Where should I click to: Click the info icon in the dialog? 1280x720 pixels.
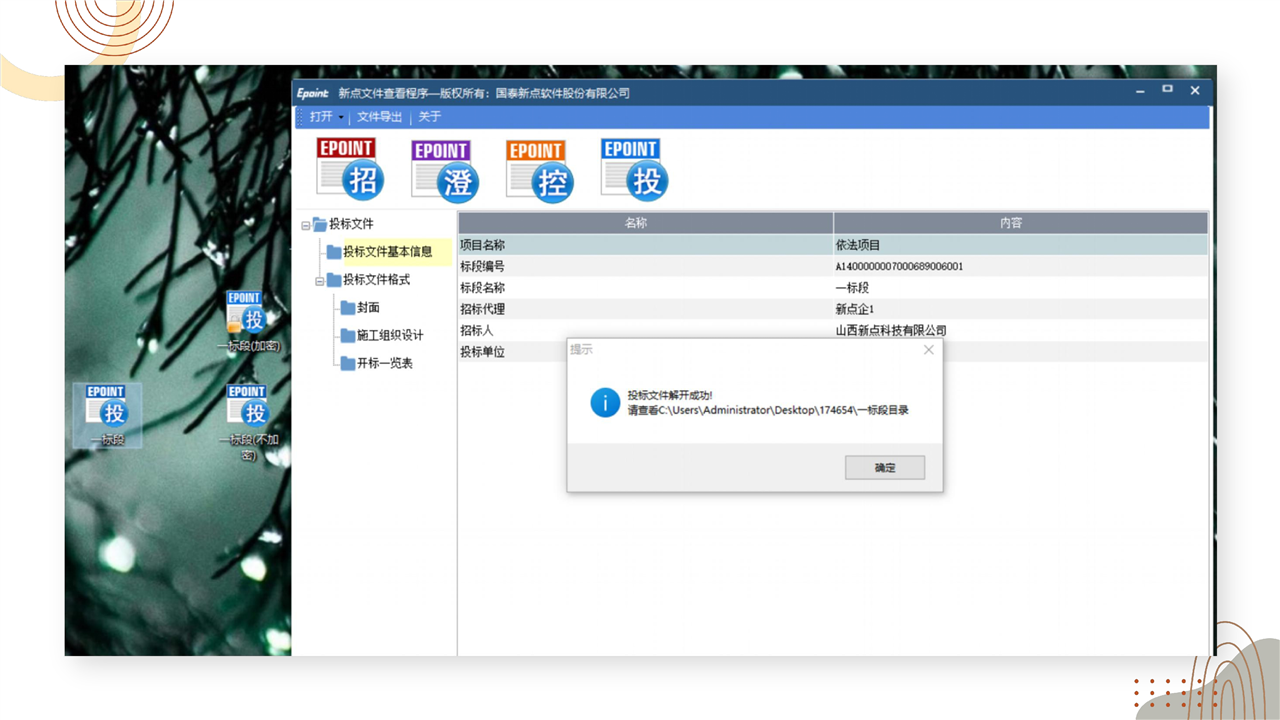pyautogui.click(x=605, y=403)
